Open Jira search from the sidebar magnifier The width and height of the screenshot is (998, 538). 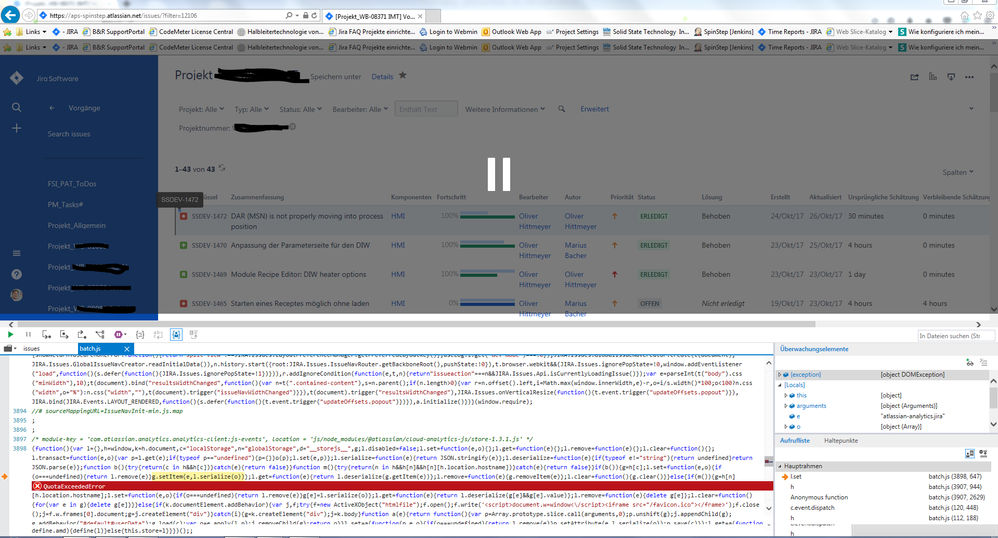pyautogui.click(x=17, y=108)
